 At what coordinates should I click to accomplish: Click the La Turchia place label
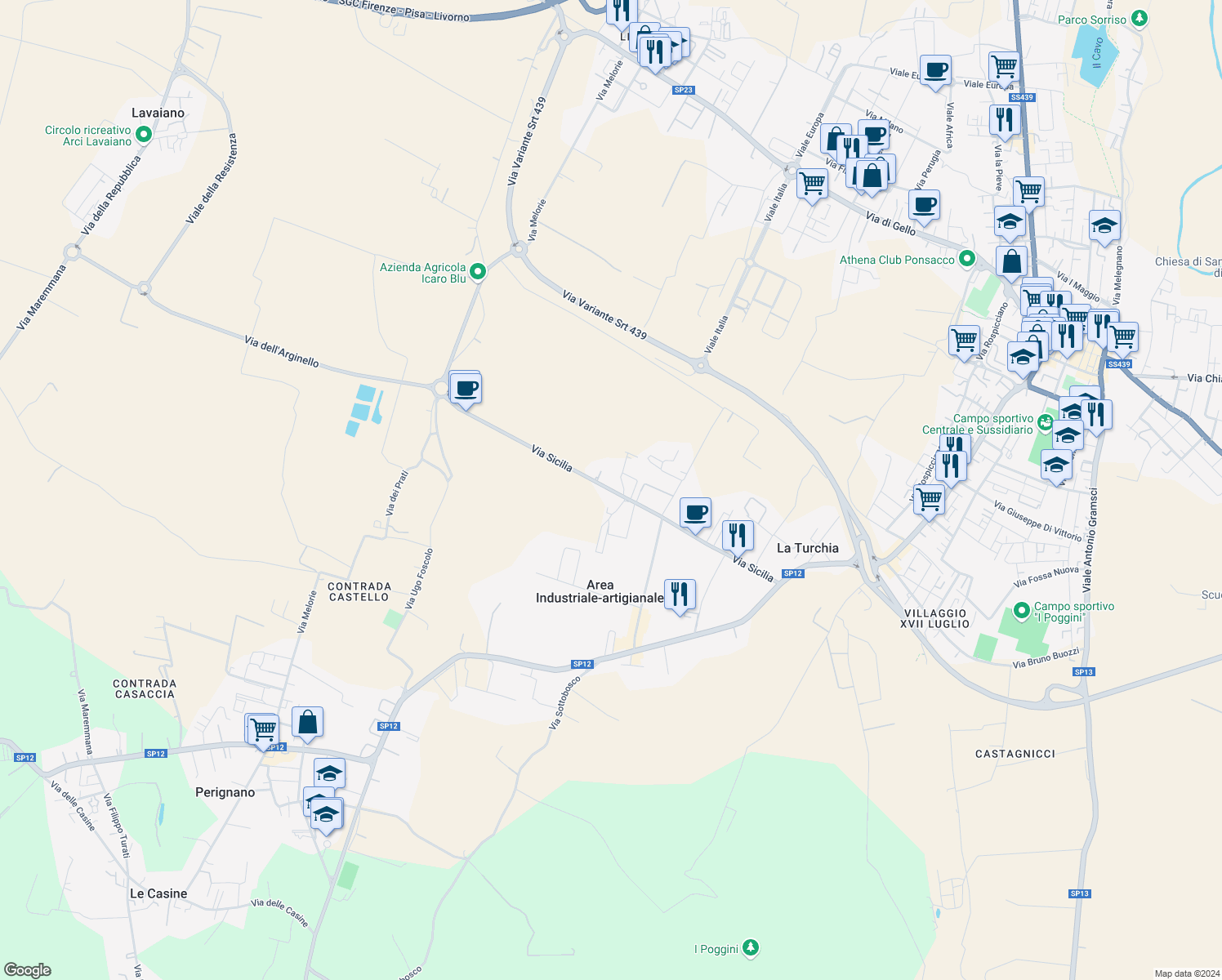809,548
